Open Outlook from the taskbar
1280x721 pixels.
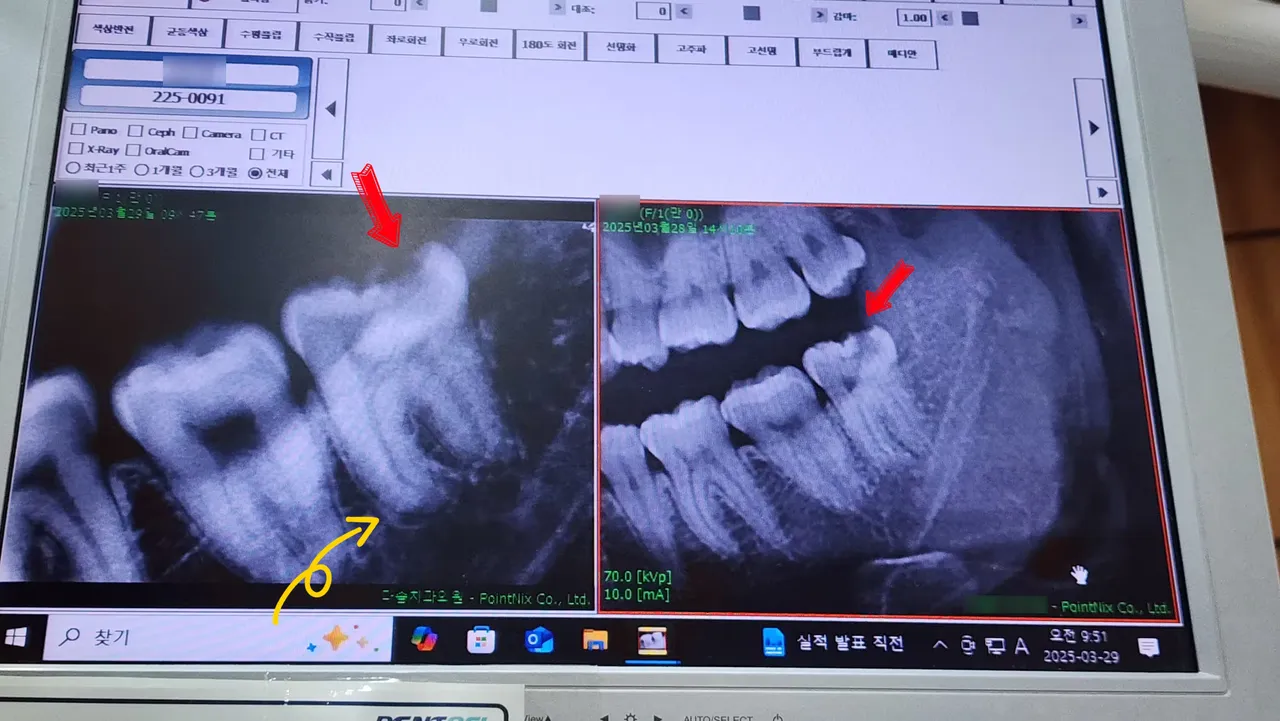pos(538,640)
